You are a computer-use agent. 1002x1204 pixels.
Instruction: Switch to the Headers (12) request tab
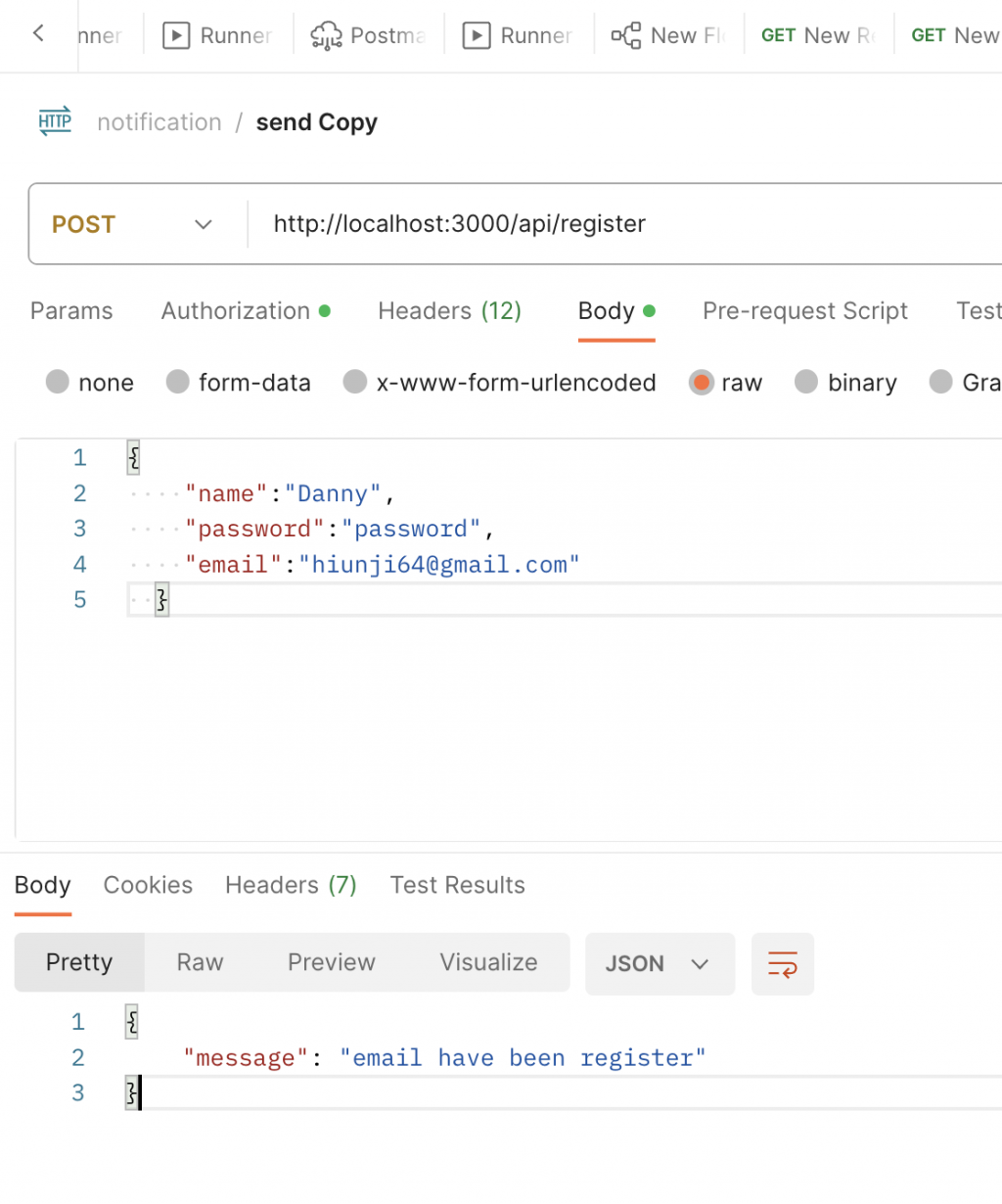(449, 311)
